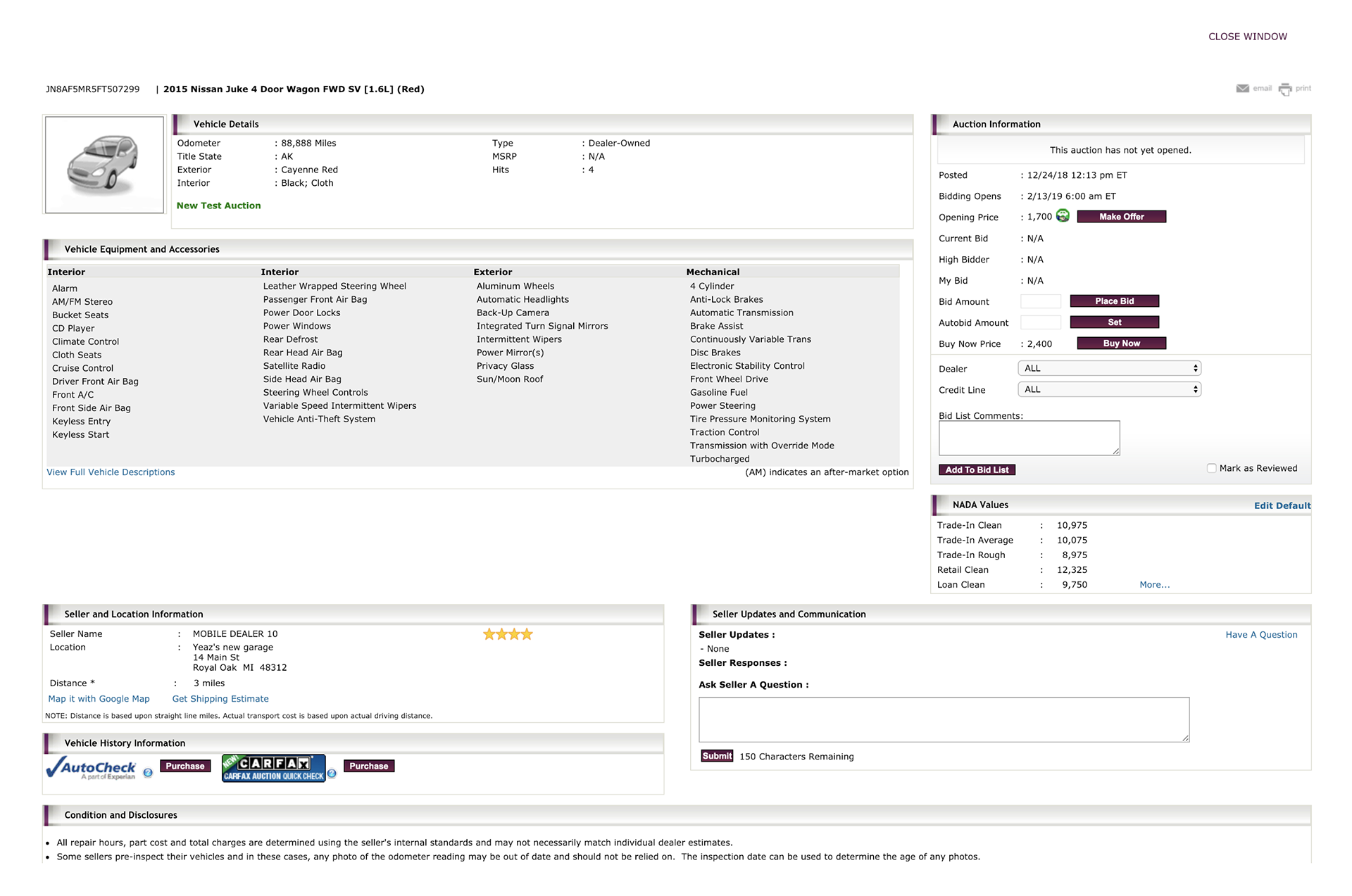Click Edit Default in NADA Values
Screen dimensions: 1352x896
1282,505
